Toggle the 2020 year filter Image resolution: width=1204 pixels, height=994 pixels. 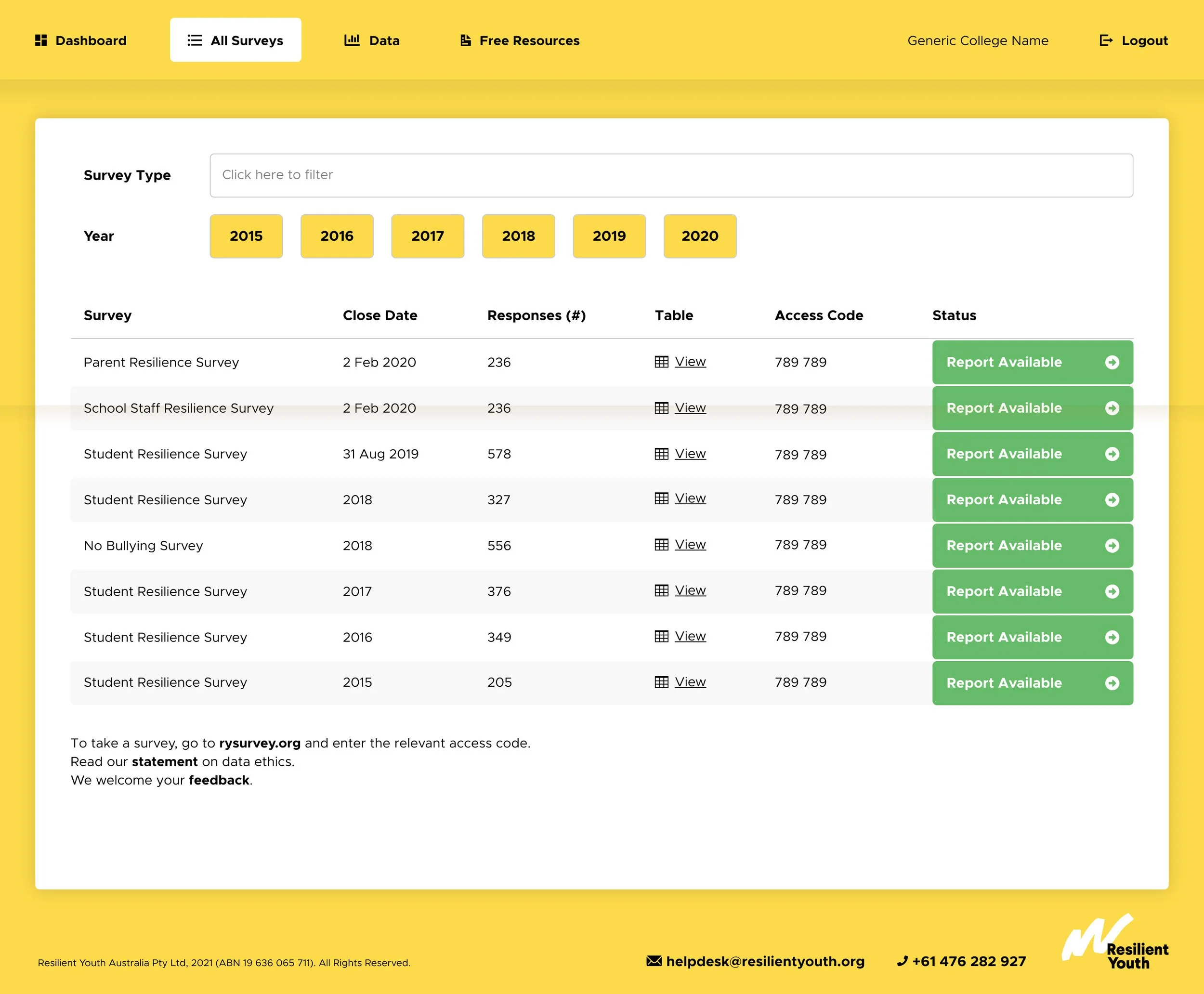700,236
